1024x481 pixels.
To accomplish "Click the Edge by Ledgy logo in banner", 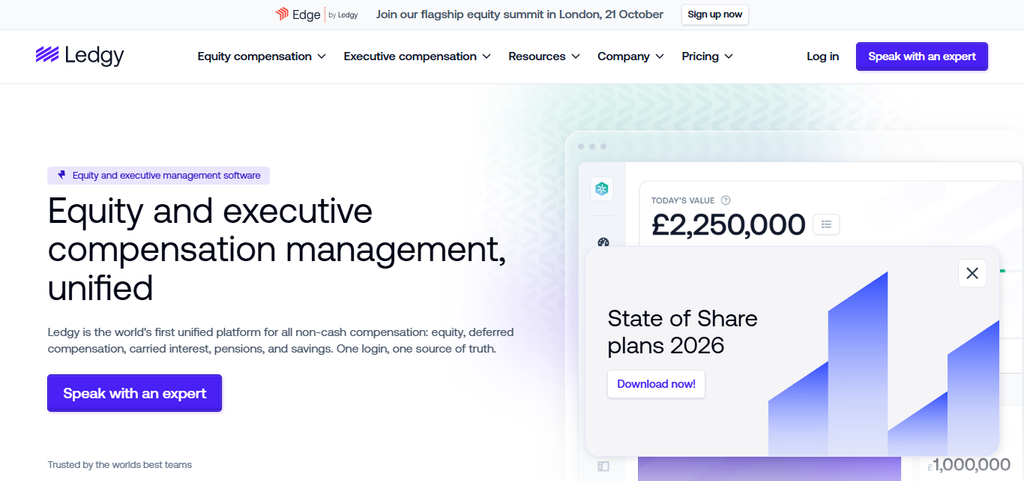I will [317, 14].
